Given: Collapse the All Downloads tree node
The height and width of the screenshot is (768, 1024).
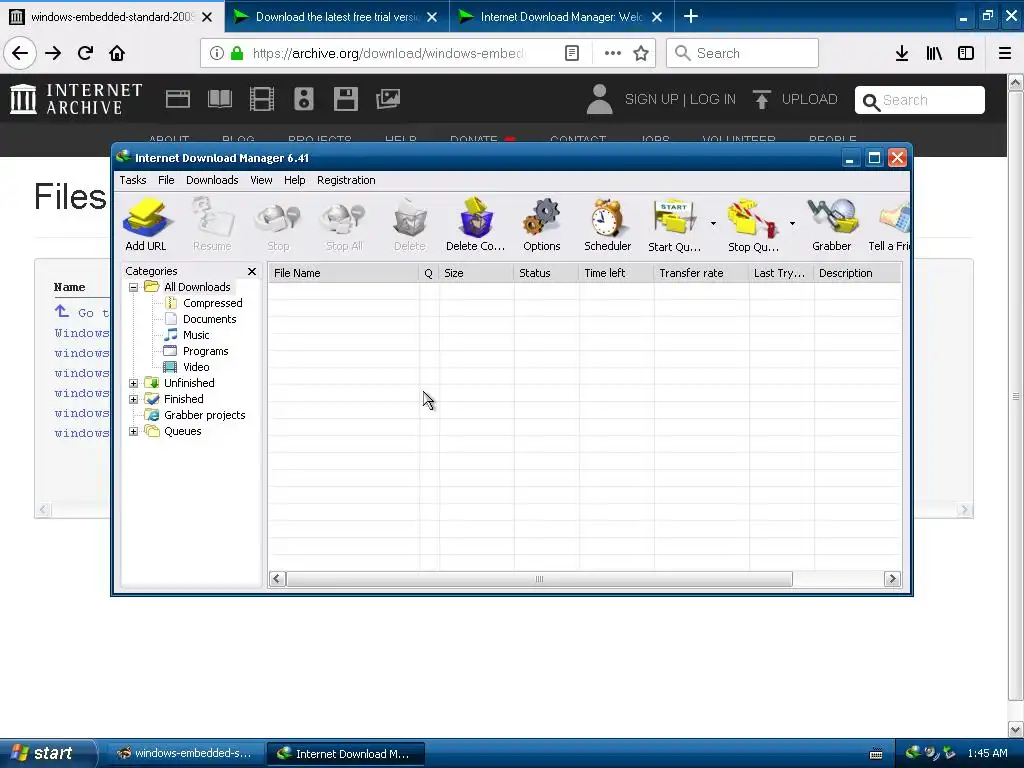Looking at the screenshot, I should point(133,287).
